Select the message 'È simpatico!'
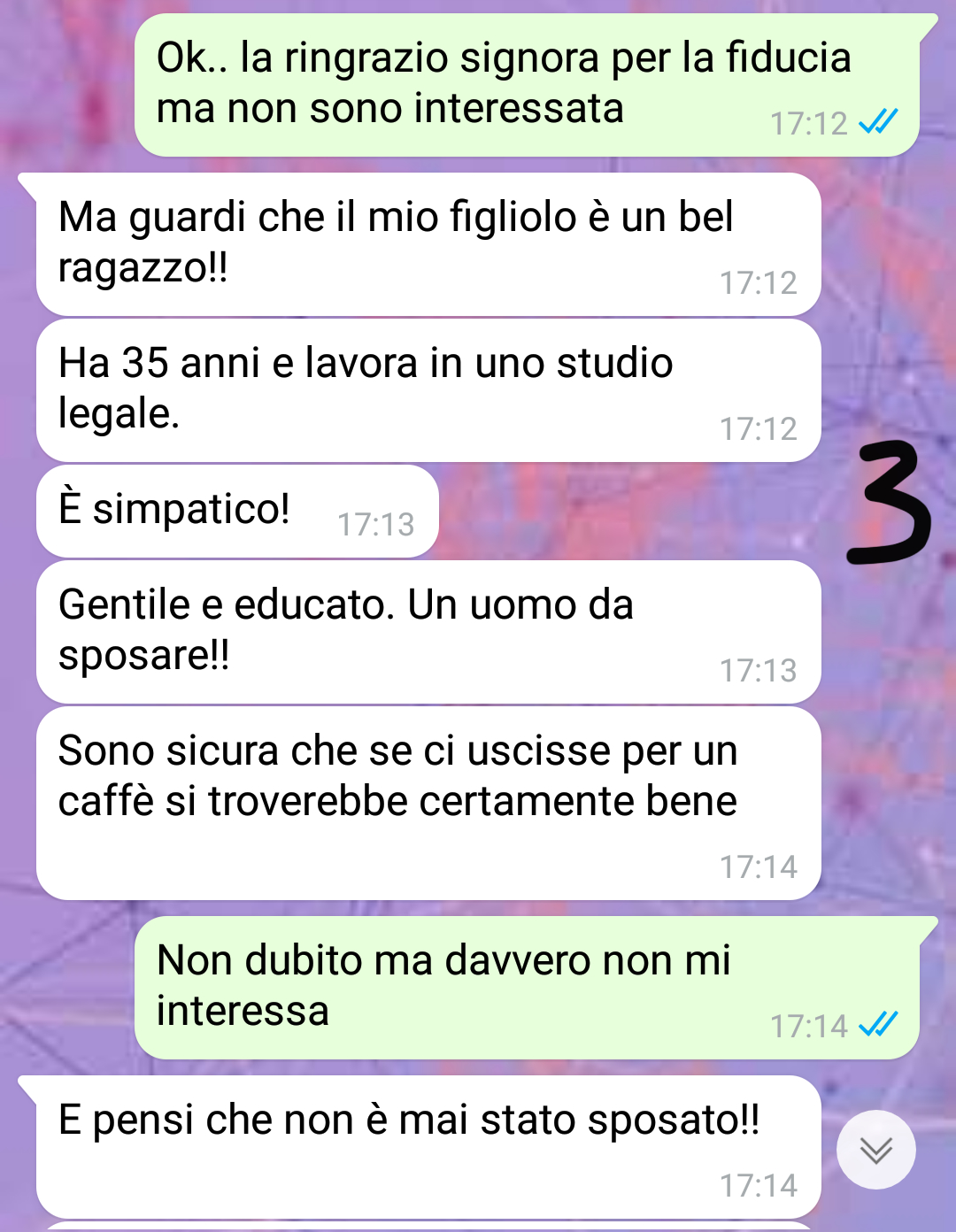Image resolution: width=956 pixels, height=1232 pixels. point(237,511)
